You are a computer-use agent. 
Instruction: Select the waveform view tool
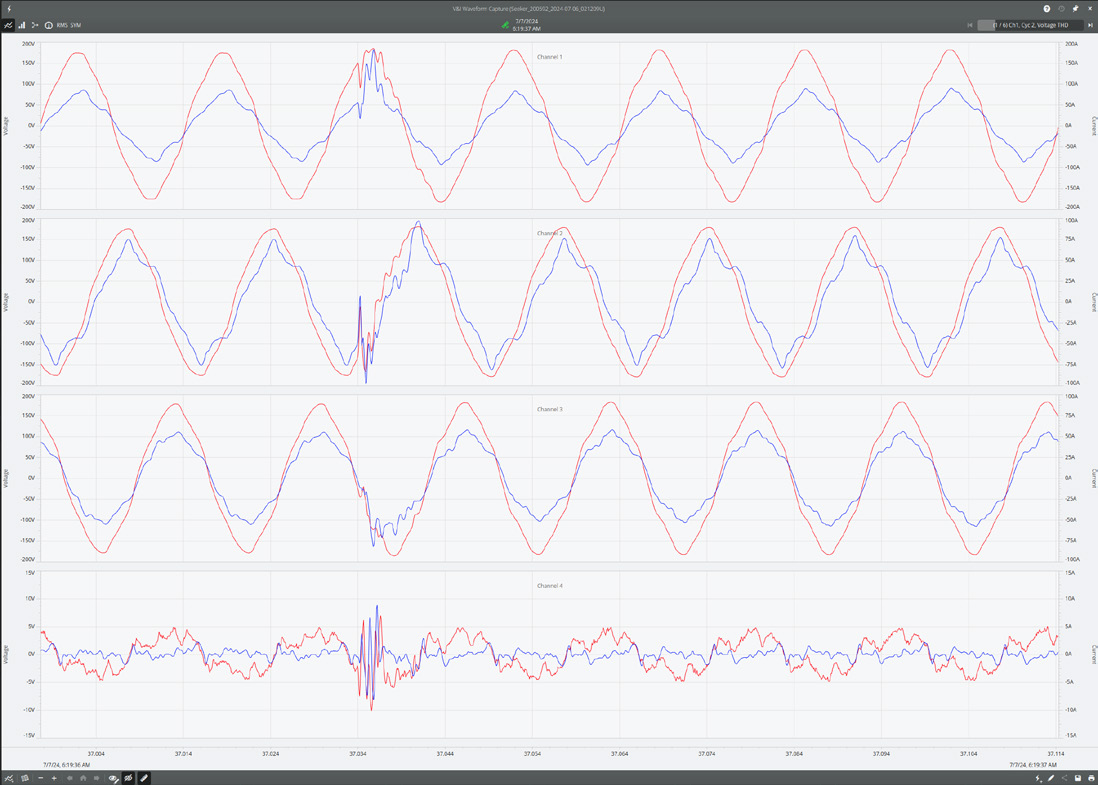point(9,25)
